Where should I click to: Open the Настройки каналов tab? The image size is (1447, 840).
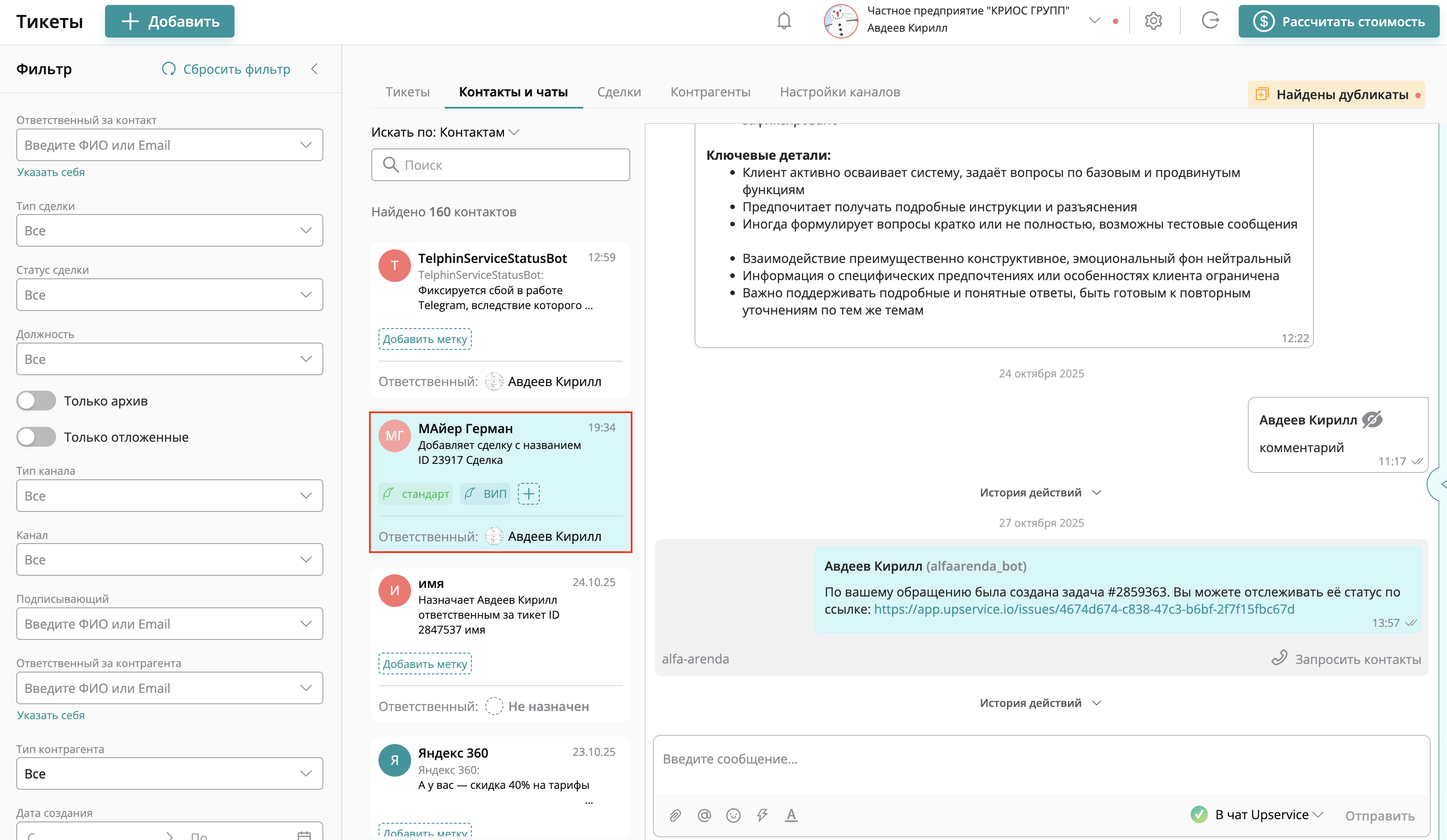pos(839,92)
